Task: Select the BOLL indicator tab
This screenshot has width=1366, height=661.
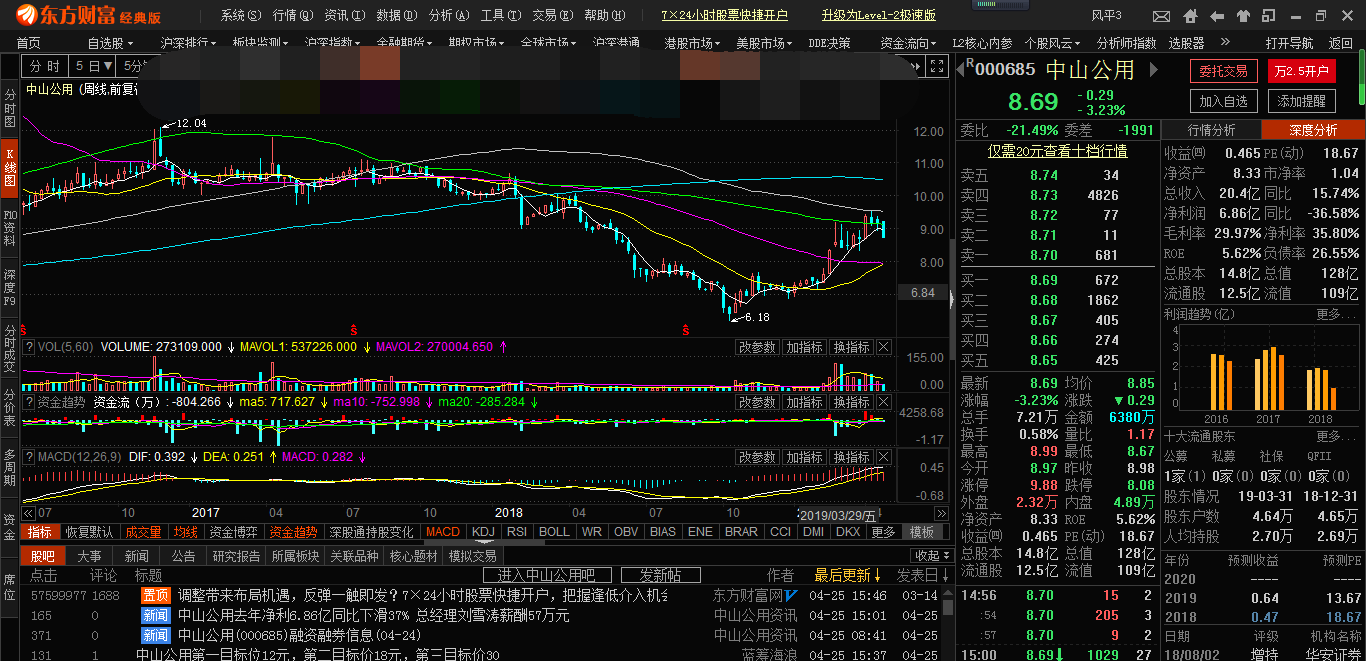Action: (x=554, y=532)
